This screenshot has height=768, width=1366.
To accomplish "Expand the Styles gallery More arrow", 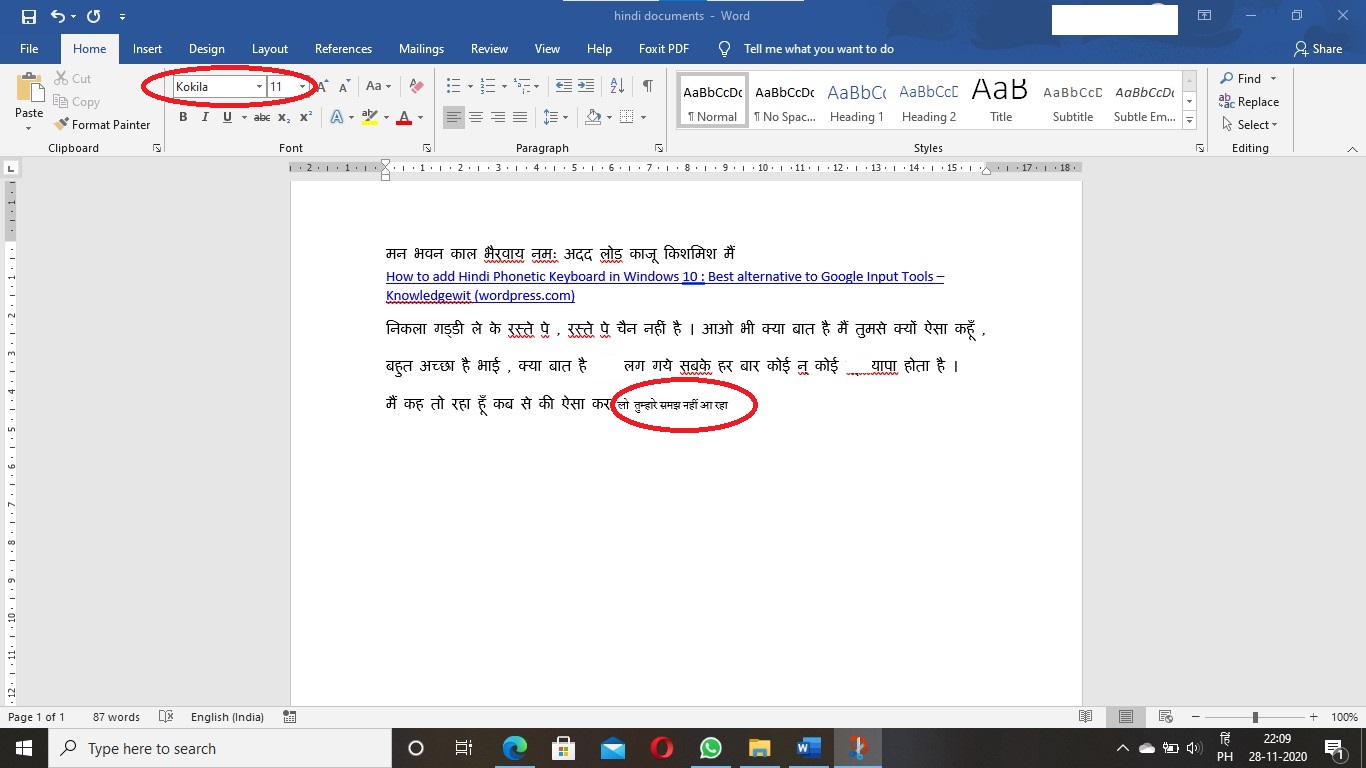I will (x=1189, y=121).
